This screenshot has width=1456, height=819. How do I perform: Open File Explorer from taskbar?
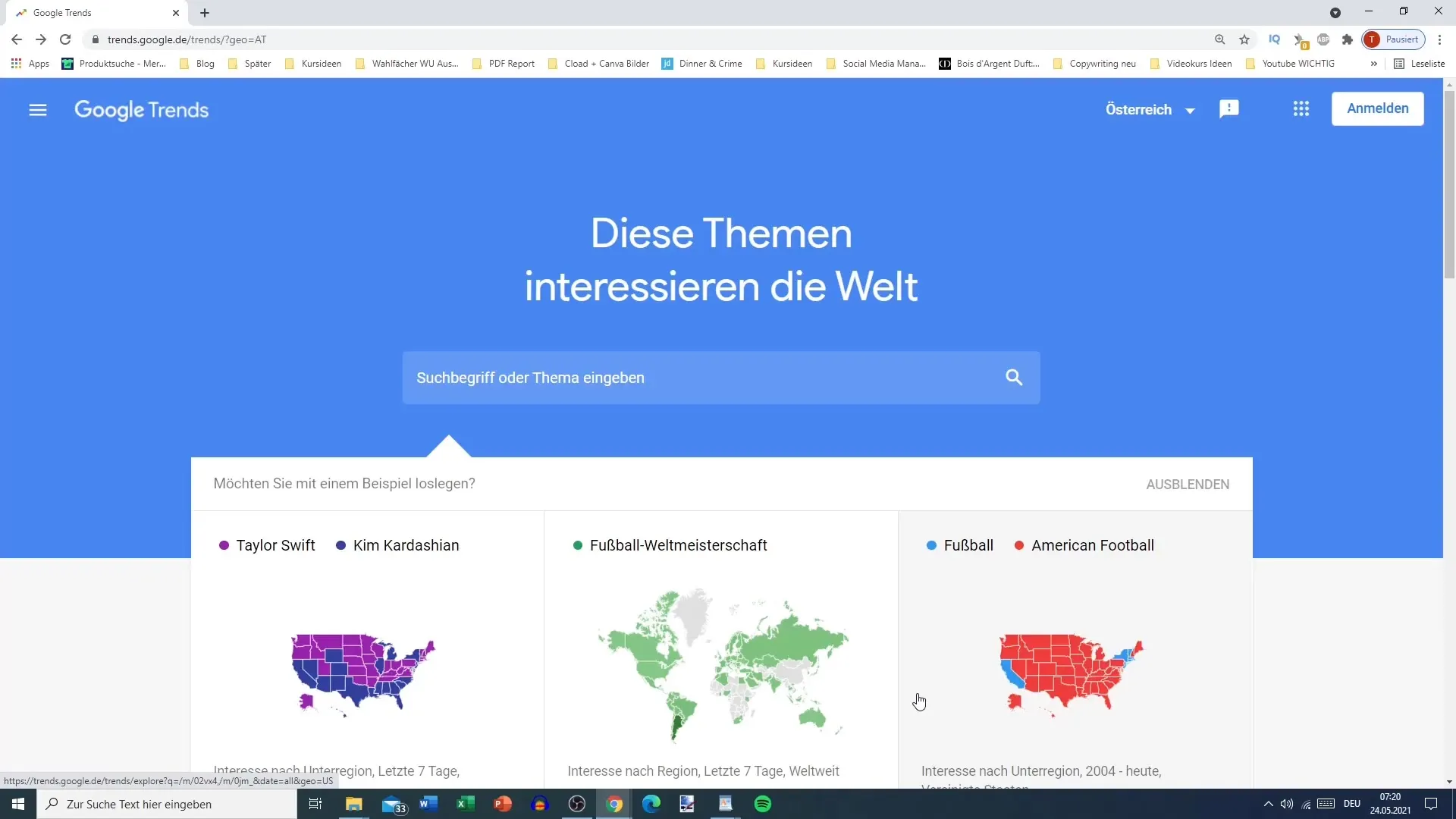click(354, 804)
